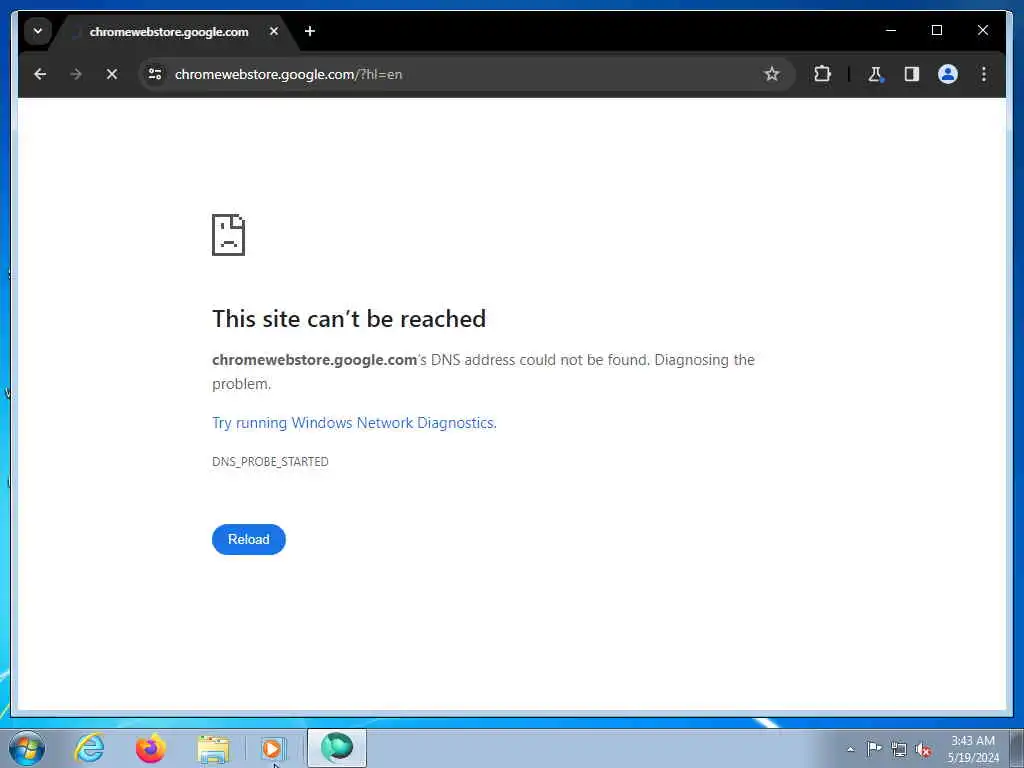Close the chromewebstore.google.com tab
This screenshot has height=768, width=1024.
(x=274, y=31)
